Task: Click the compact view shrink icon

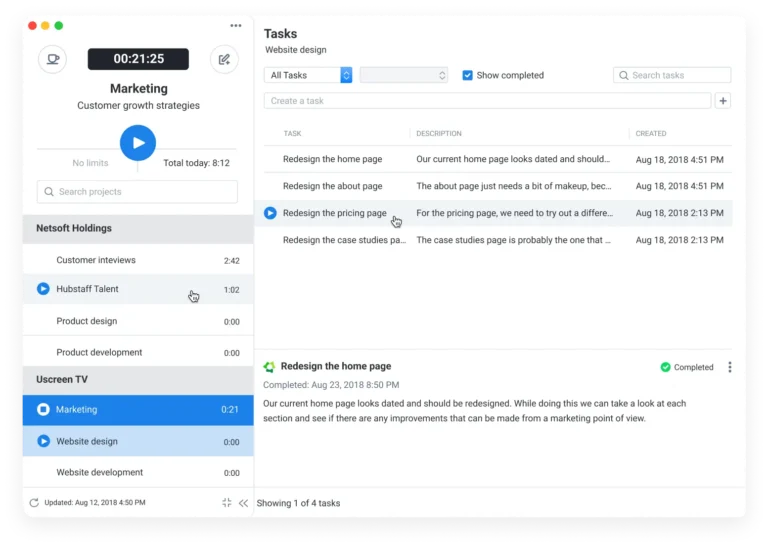Action: click(227, 503)
